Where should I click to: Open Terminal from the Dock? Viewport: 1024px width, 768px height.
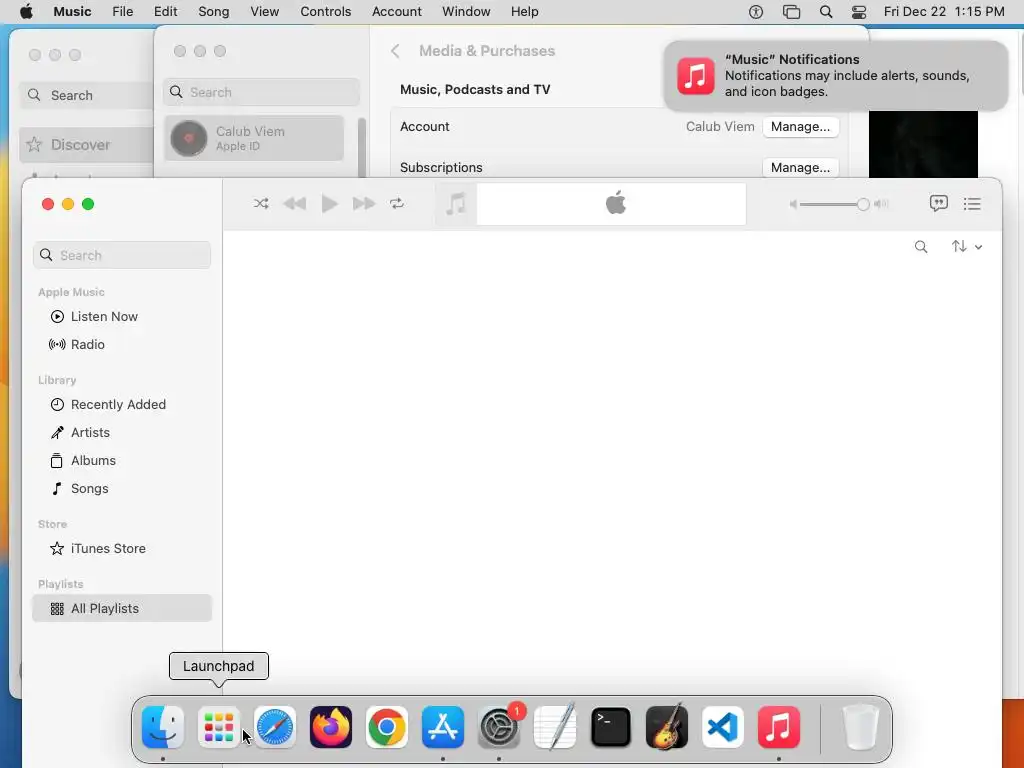611,727
